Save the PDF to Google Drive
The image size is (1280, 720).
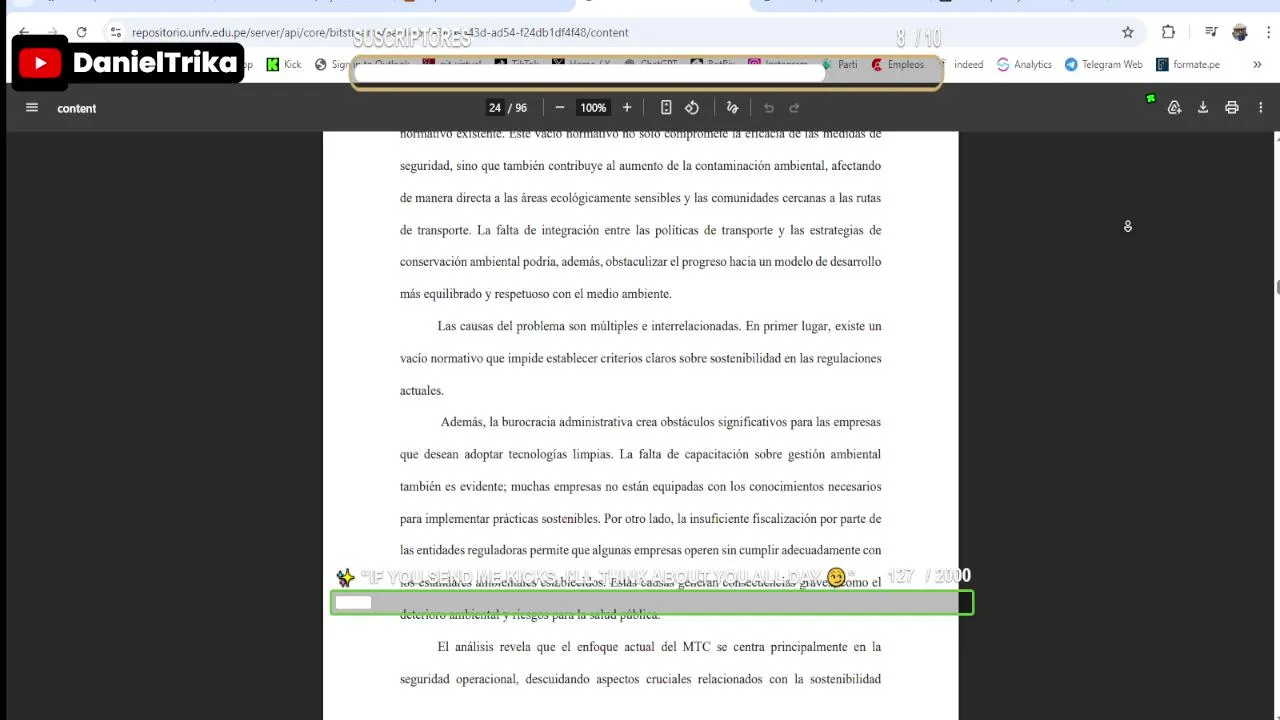[1175, 108]
